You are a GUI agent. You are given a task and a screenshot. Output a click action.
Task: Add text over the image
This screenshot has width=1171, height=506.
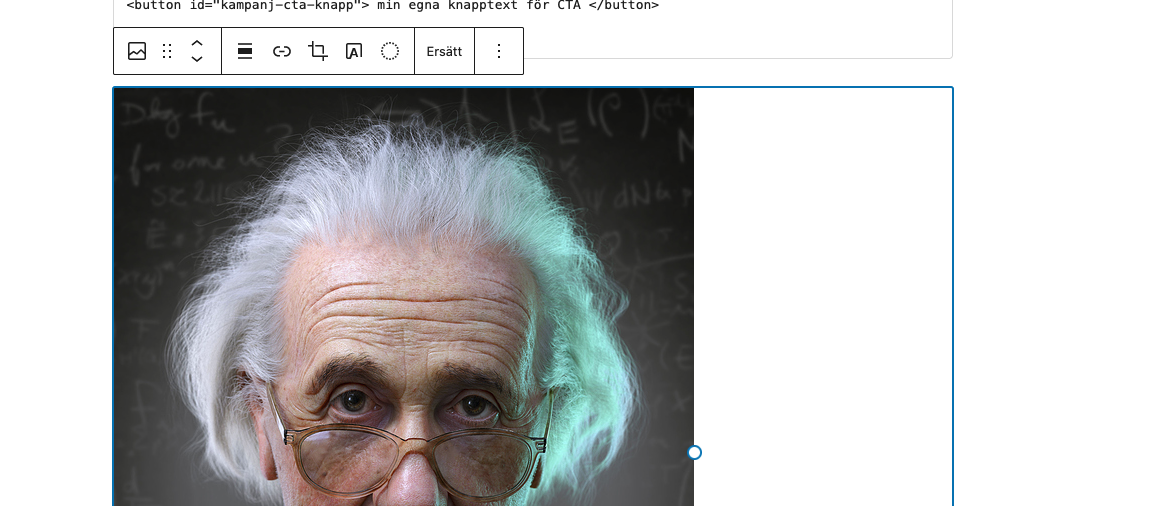(x=354, y=51)
